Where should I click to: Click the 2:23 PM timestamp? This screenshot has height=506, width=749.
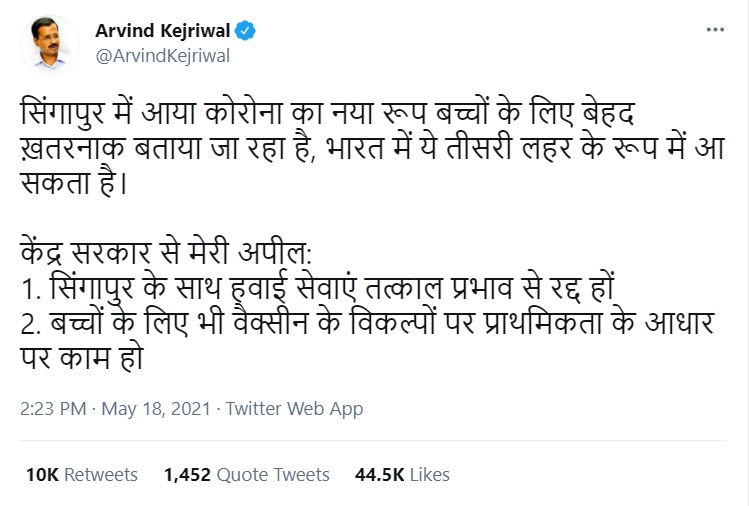52,408
